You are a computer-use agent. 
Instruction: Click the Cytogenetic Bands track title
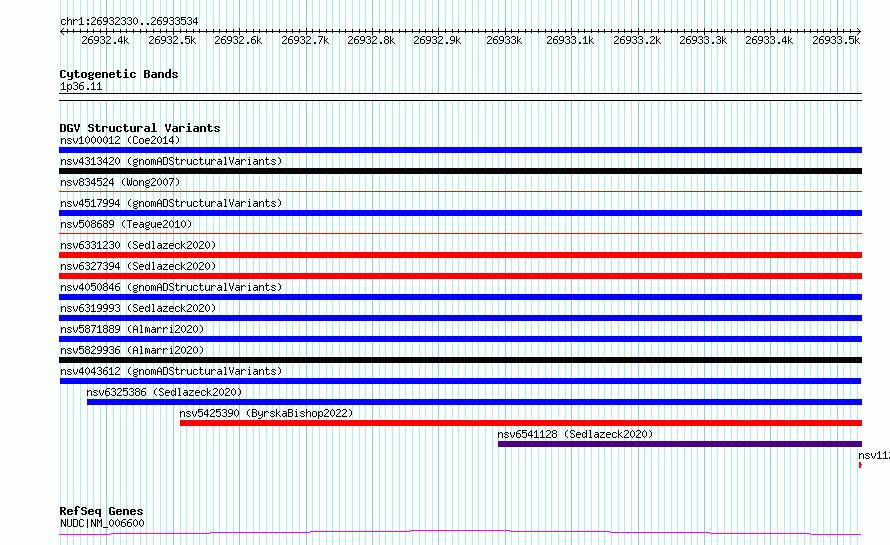[x=119, y=74]
